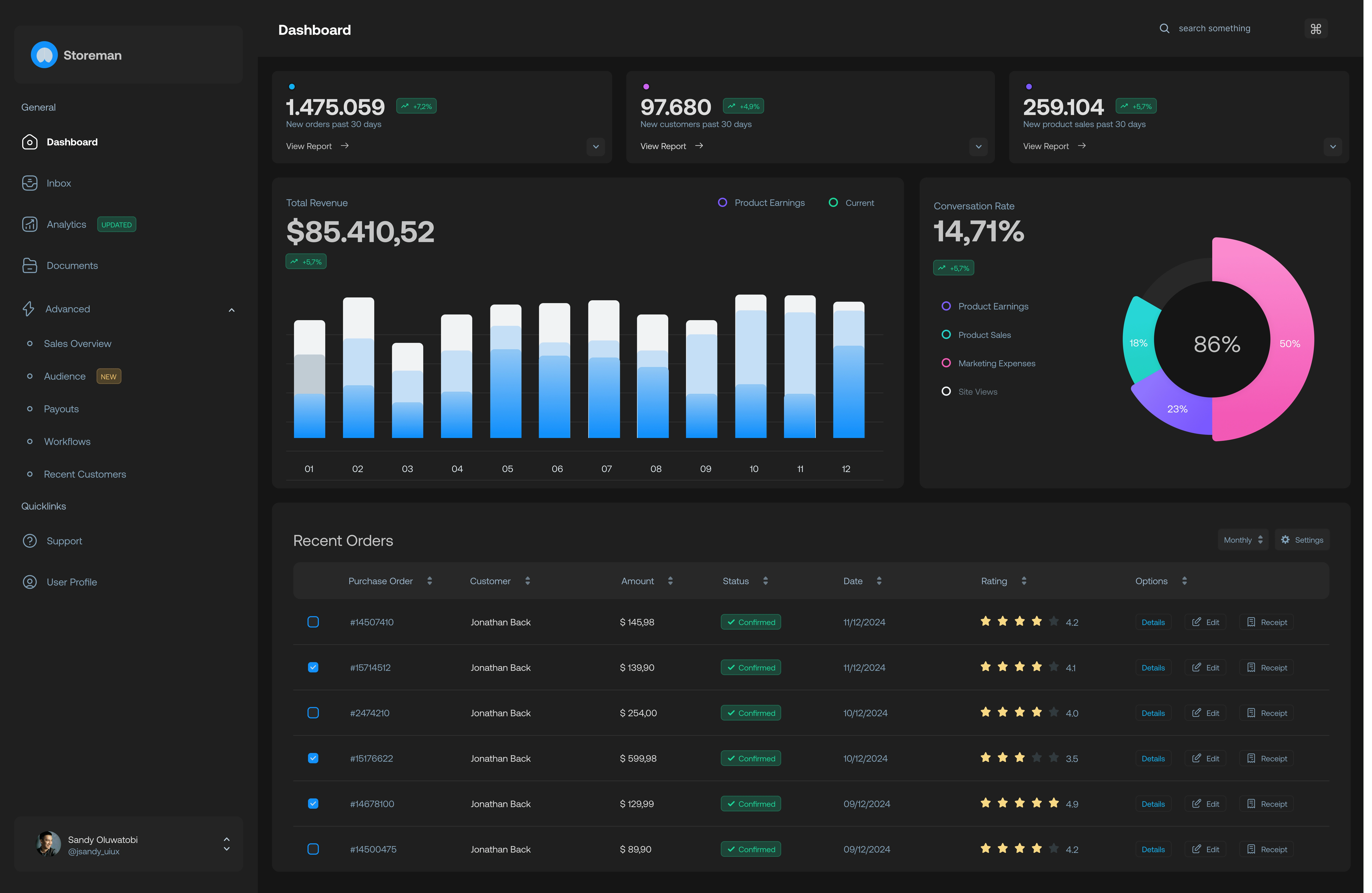
Task: Select the checkbox for order #14500475
Action: point(313,849)
